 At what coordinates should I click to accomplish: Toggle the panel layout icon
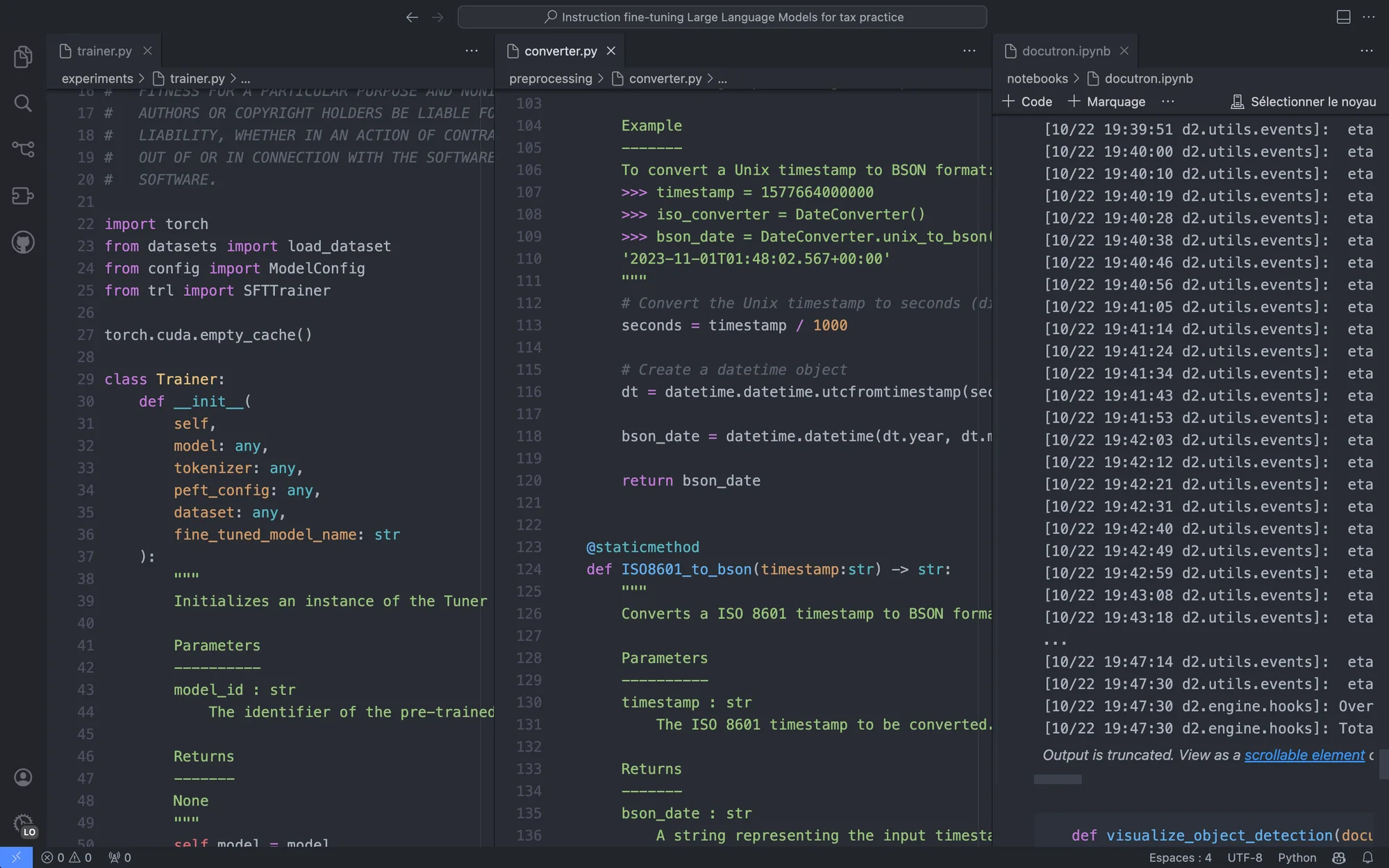point(1343,17)
